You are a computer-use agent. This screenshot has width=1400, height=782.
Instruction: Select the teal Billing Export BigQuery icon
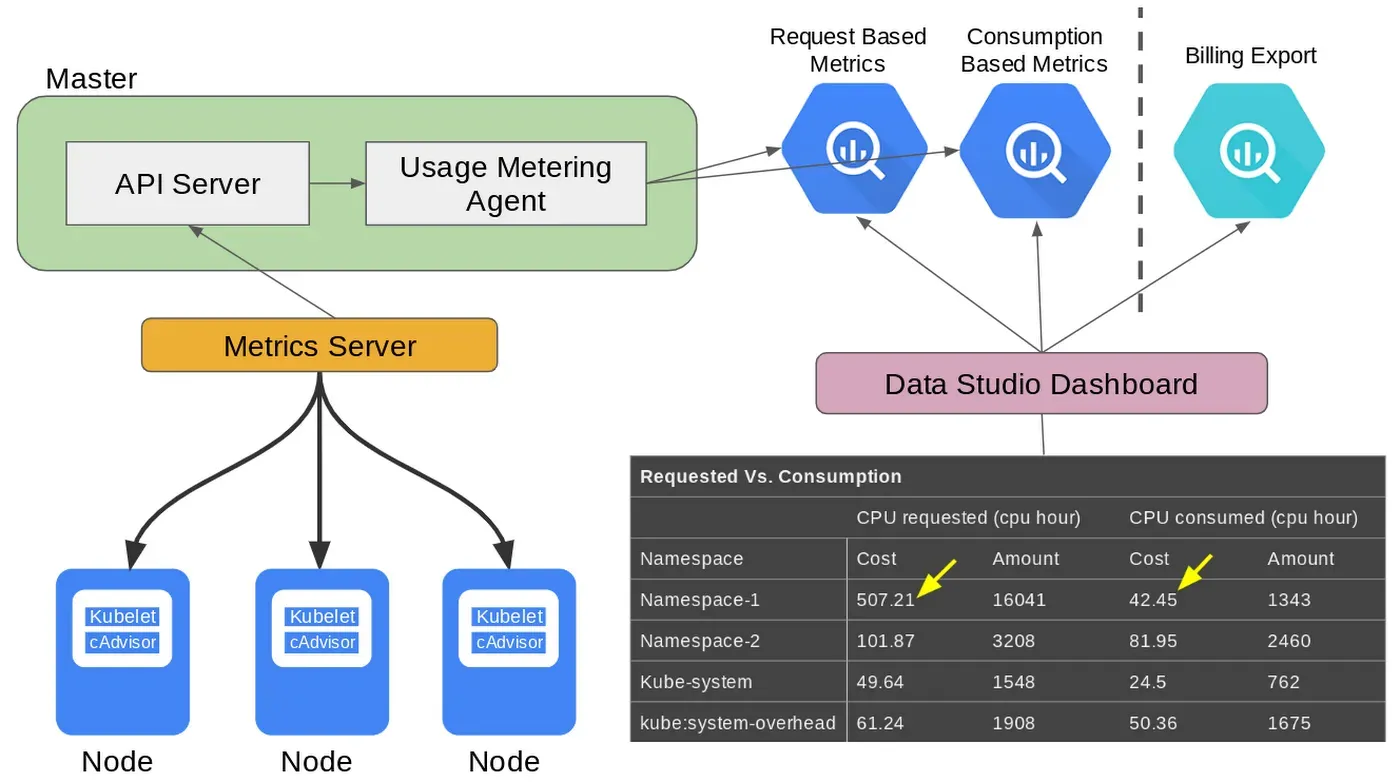coord(1249,150)
